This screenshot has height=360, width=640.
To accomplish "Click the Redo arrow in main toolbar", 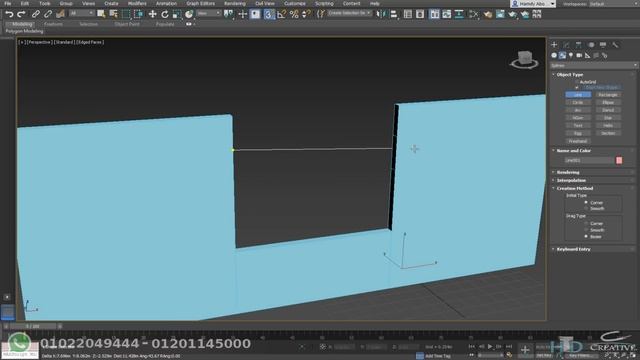I will pos(21,14).
